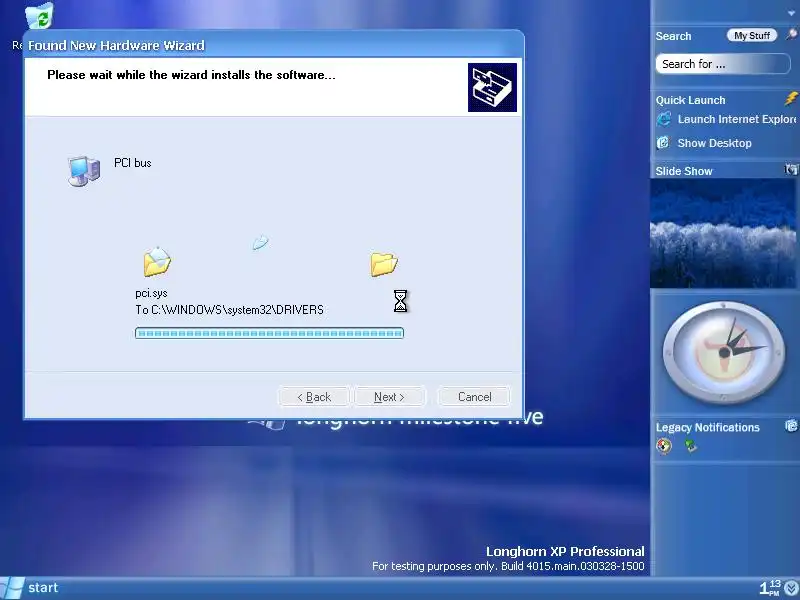Viewport: 800px width, 600px height.
Task: Open the sidebar menu chevron at top
Action: tap(791, 13)
